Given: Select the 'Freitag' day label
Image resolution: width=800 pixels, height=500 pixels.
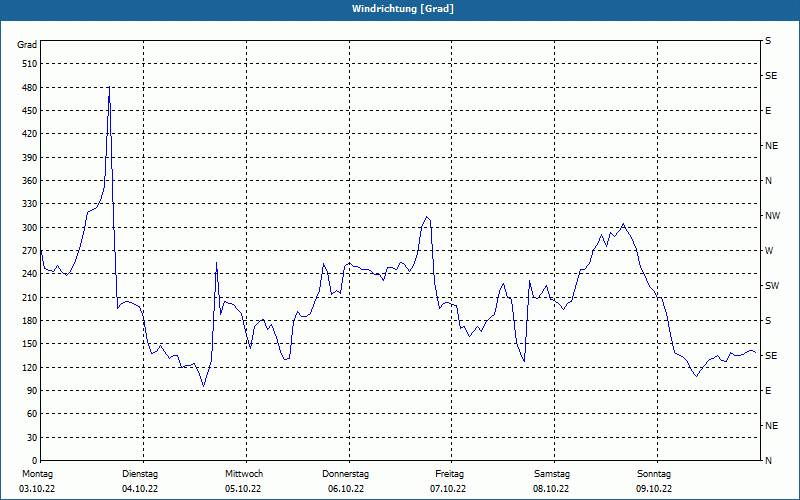Looking at the screenshot, I should (x=449, y=474).
